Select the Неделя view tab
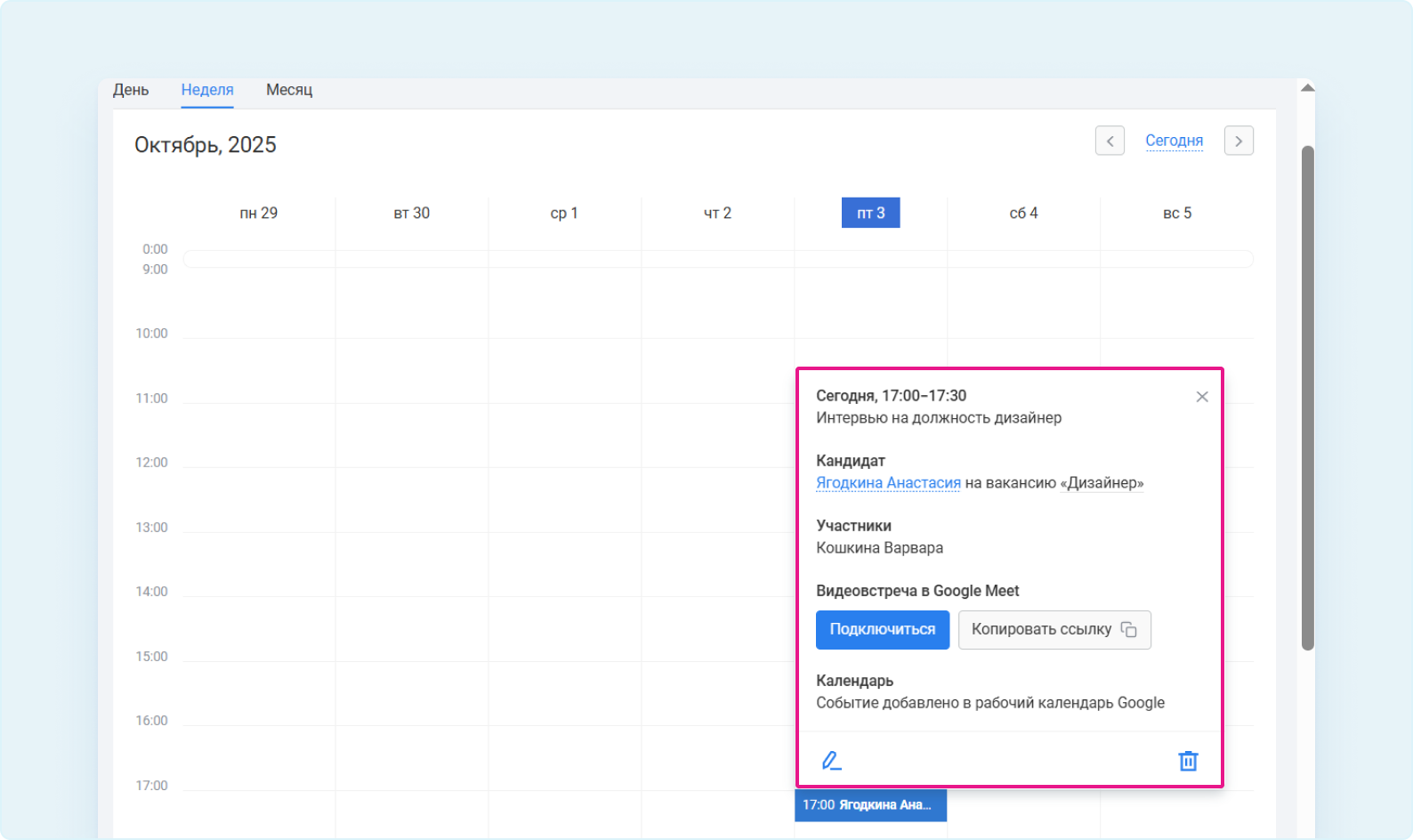This screenshot has width=1413, height=840. pyautogui.click(x=207, y=90)
